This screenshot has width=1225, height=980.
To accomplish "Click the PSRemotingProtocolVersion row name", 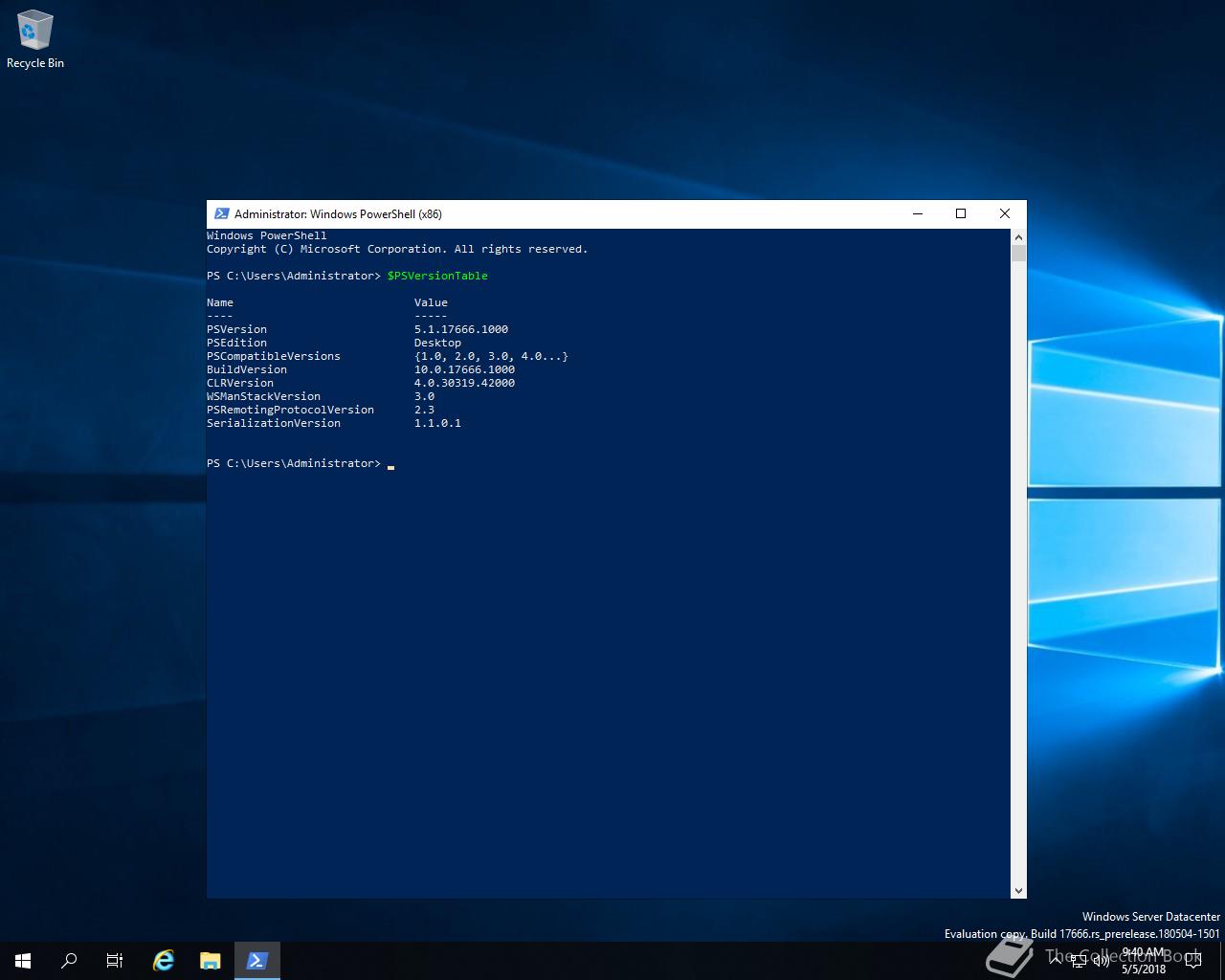I will coord(290,410).
